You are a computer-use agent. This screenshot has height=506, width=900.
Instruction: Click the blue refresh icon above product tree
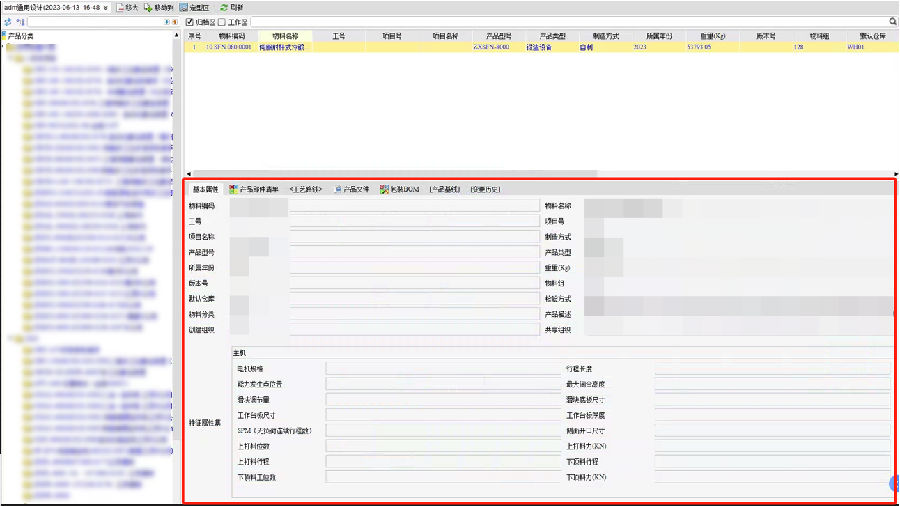click(8, 22)
